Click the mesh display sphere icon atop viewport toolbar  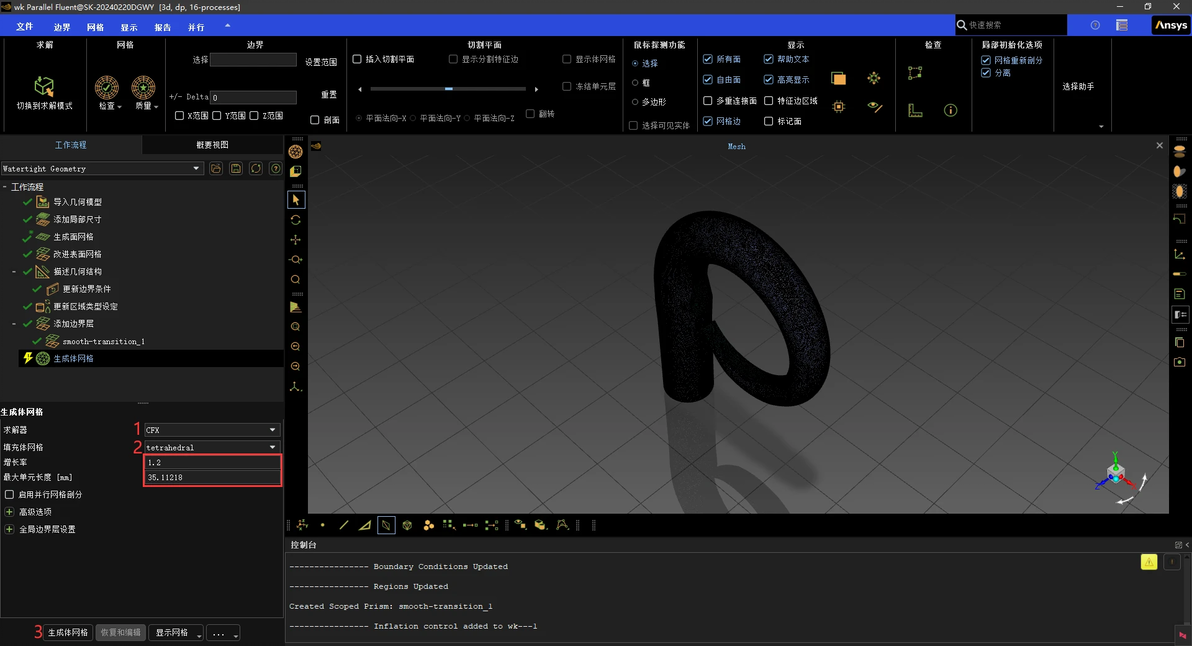point(296,152)
